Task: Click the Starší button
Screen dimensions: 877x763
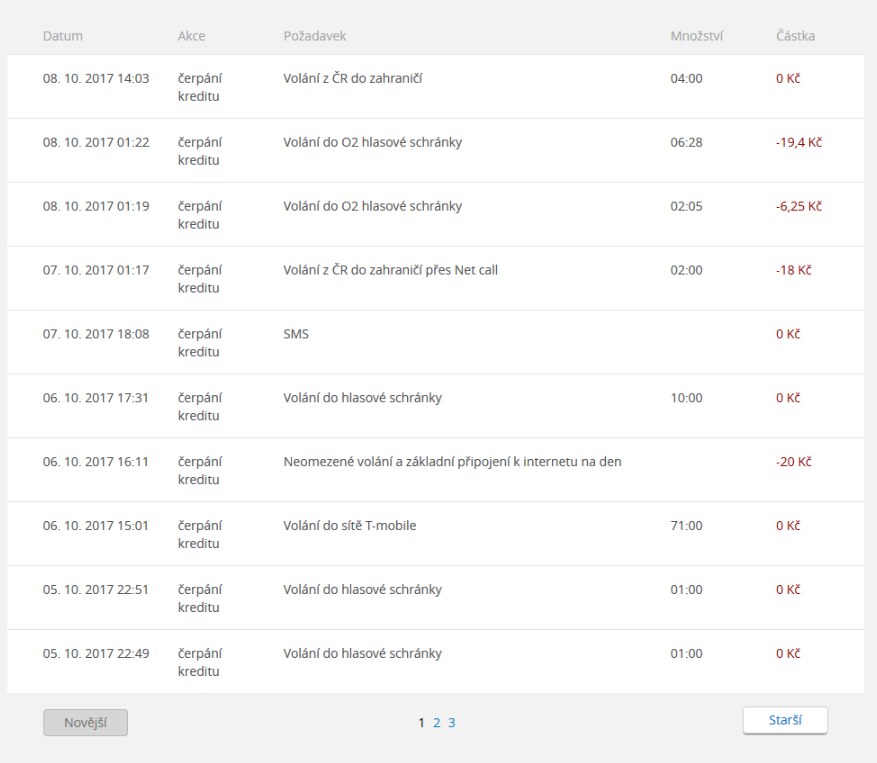Action: (784, 721)
